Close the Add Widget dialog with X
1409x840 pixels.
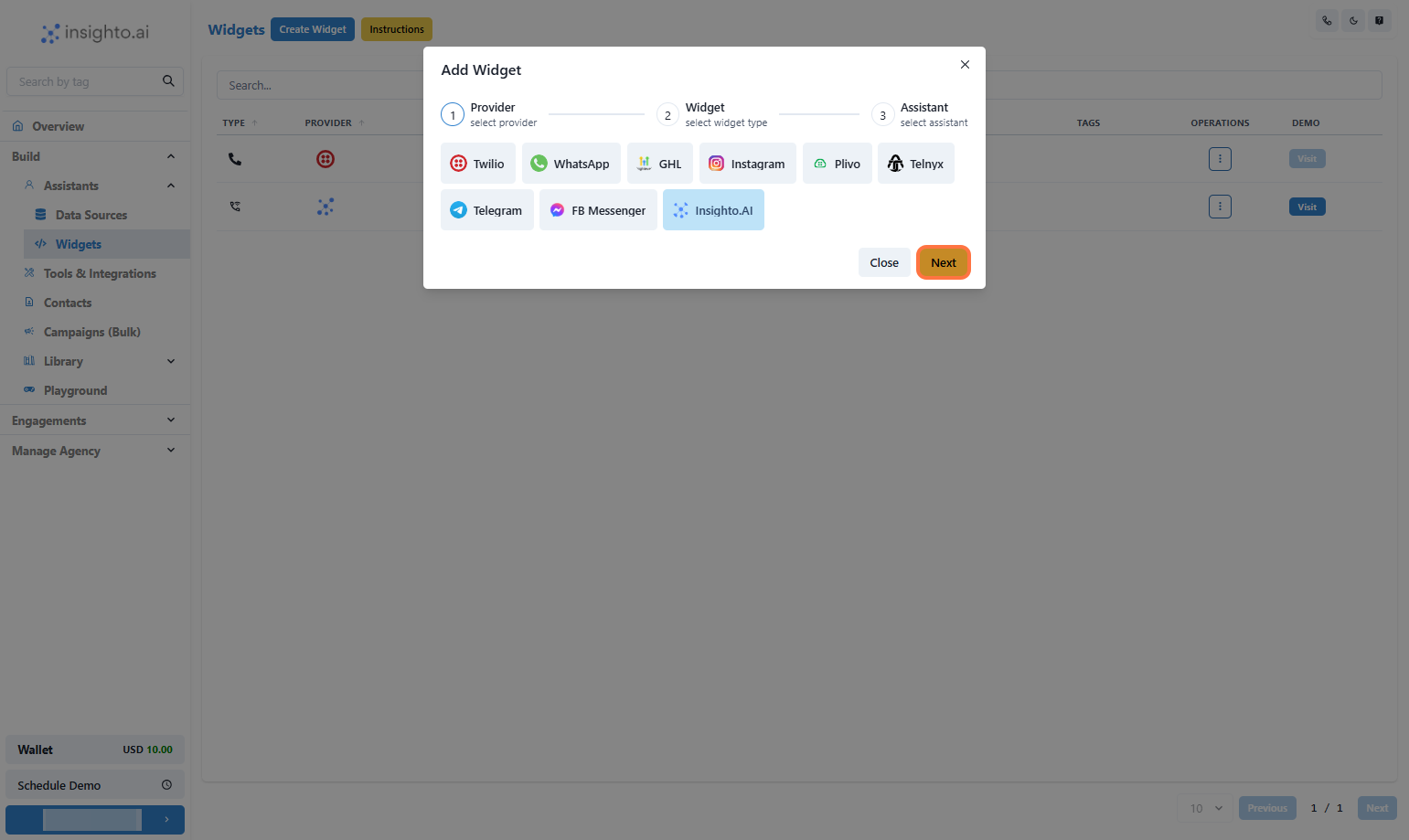point(965,64)
